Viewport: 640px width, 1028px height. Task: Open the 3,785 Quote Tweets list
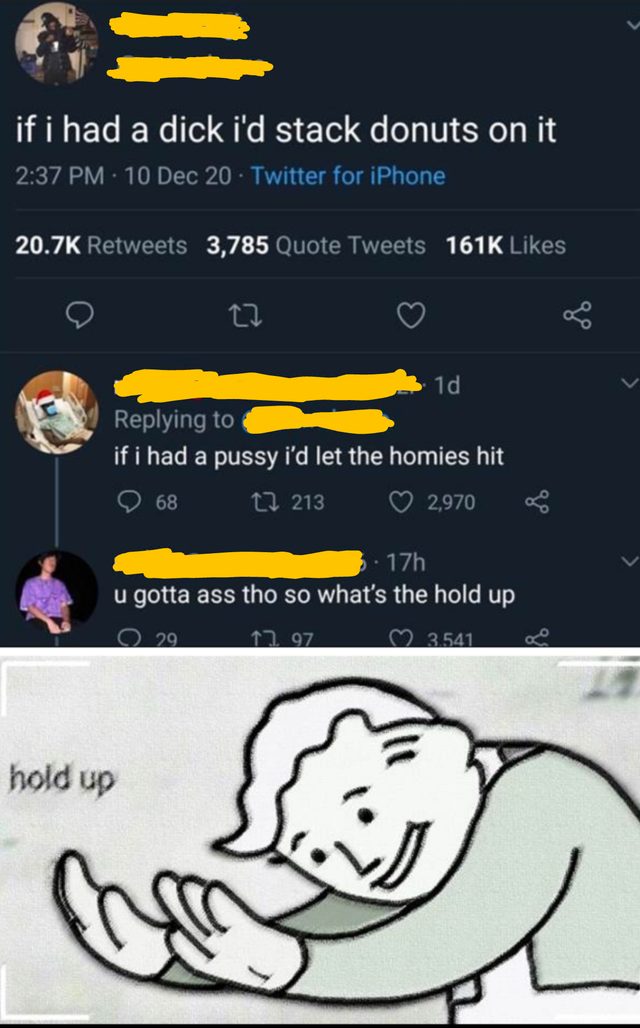point(316,245)
